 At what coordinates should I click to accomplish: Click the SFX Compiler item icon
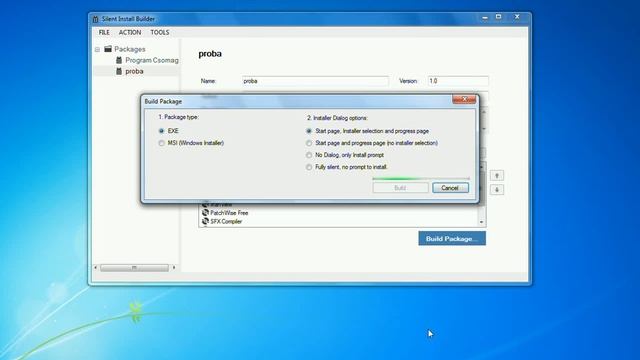point(205,221)
